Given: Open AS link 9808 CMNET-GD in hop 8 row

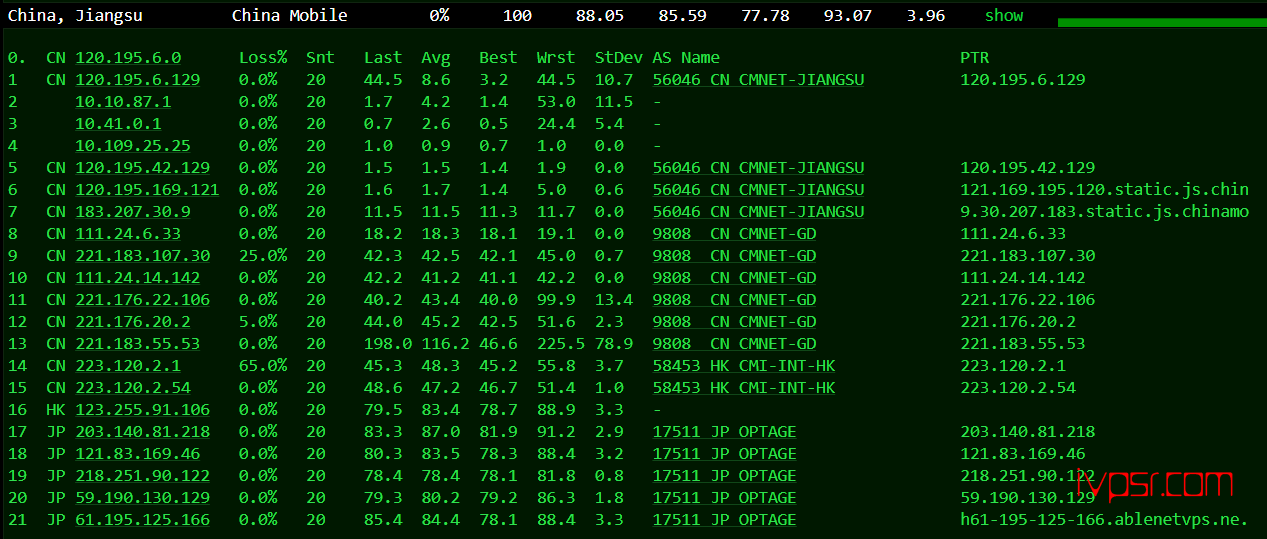Looking at the screenshot, I should (x=734, y=234).
